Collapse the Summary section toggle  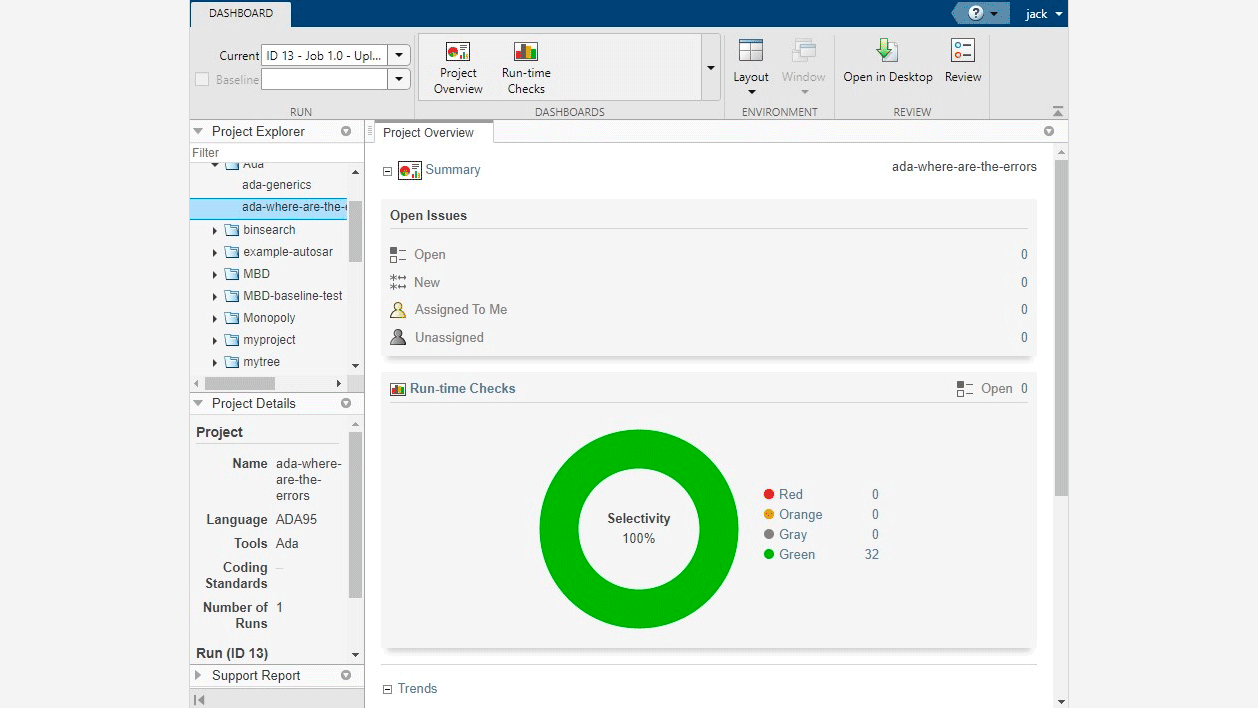pos(388,171)
